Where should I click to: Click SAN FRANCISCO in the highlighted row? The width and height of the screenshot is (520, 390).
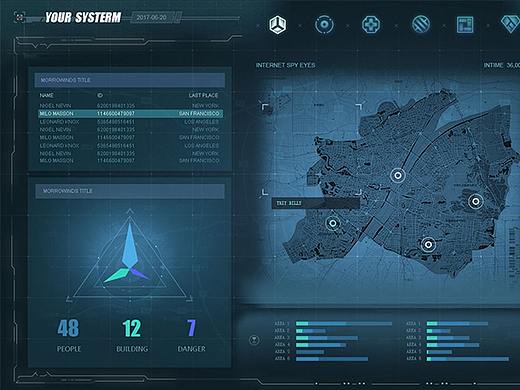(x=199, y=114)
